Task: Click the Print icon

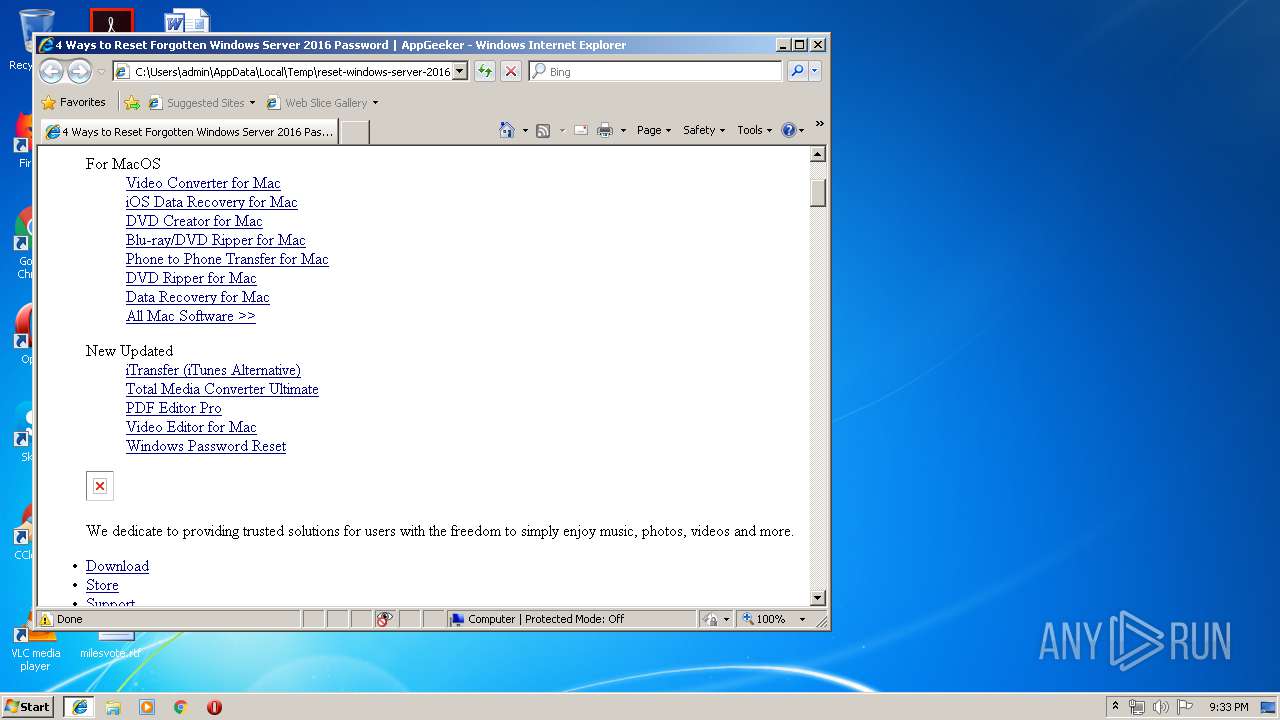Action: click(604, 130)
